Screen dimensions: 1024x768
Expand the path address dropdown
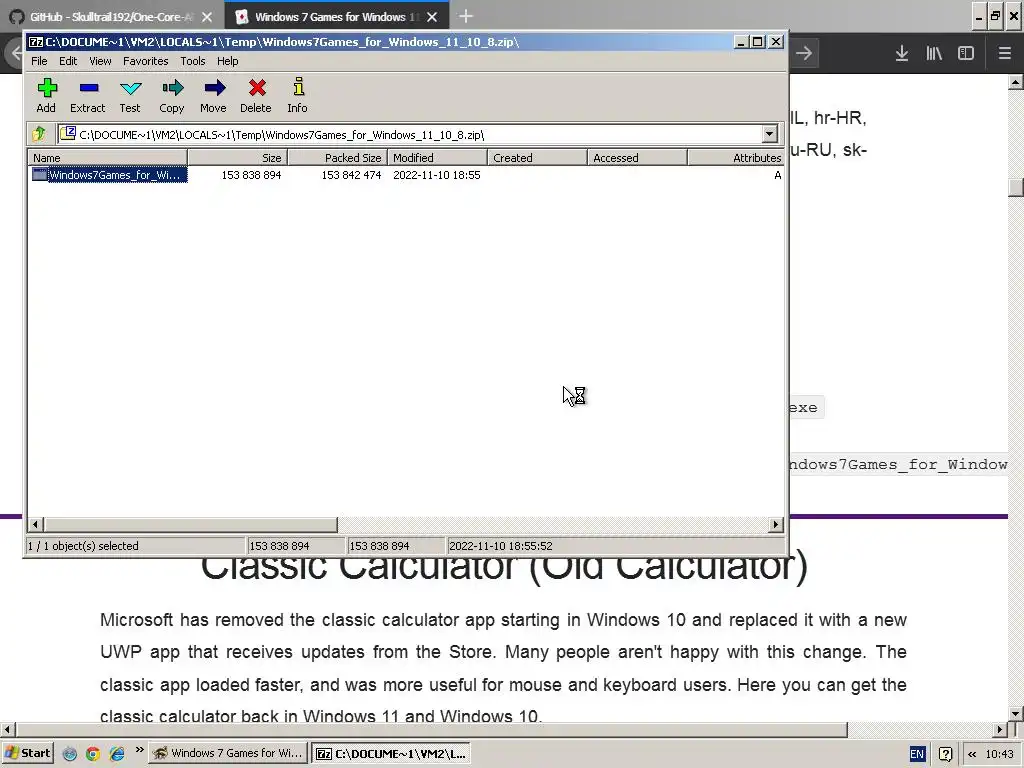click(769, 135)
